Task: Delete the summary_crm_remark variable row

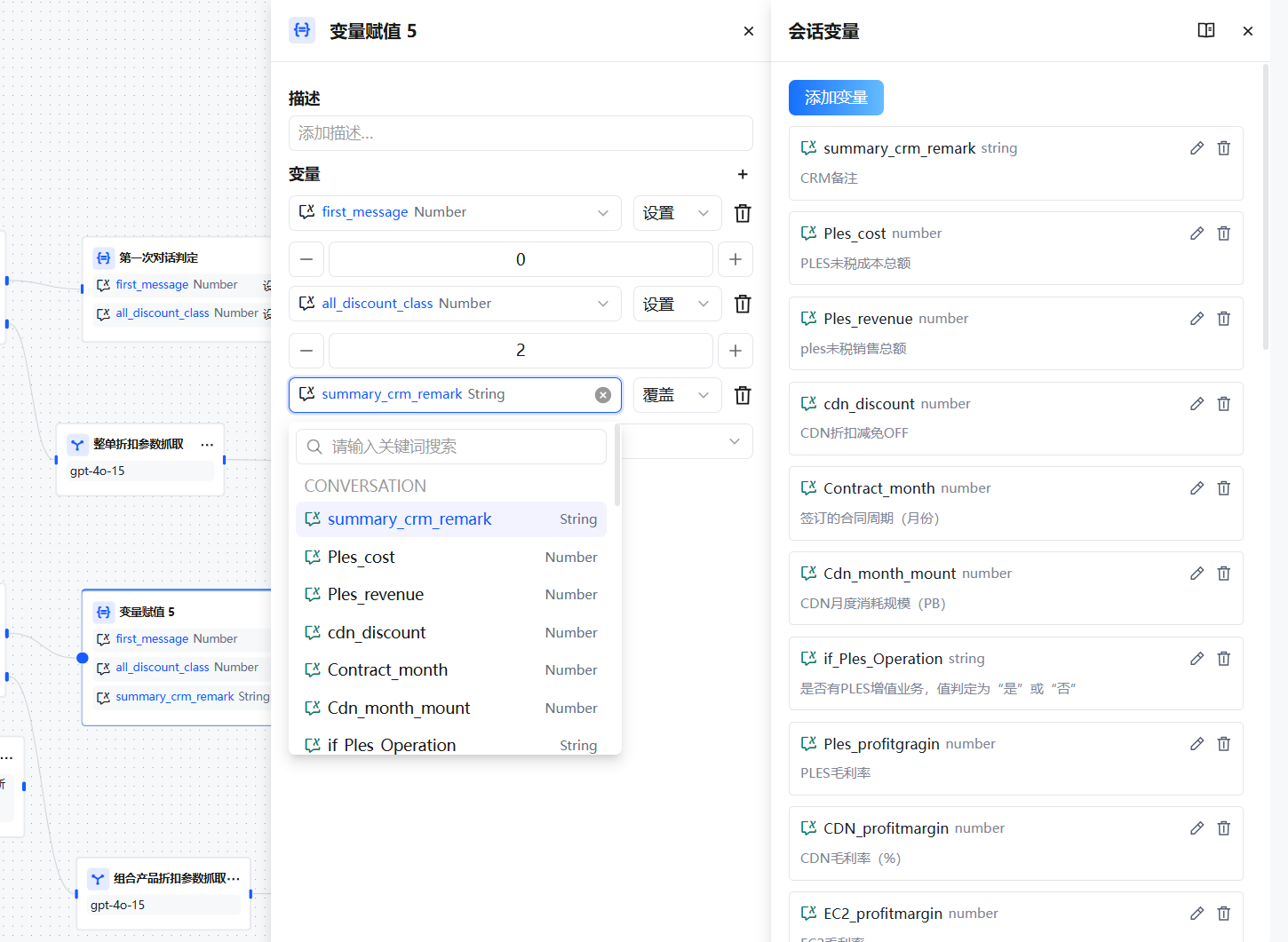Action: click(743, 395)
